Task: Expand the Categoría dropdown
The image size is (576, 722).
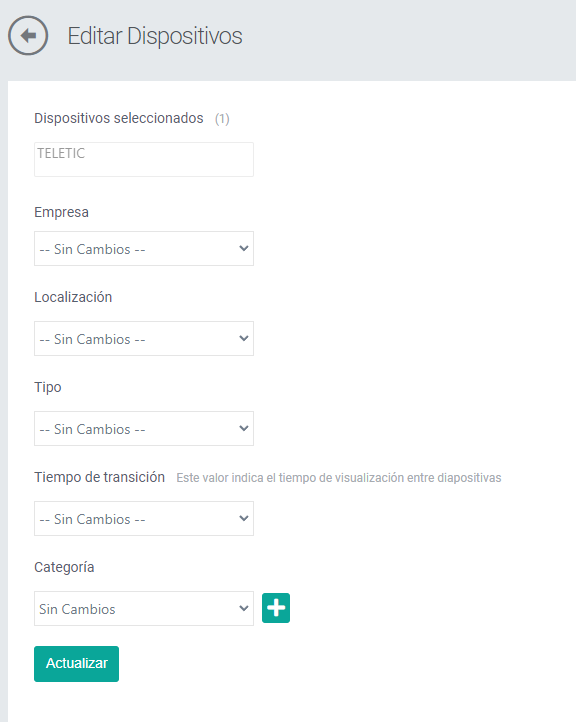Action: point(144,608)
